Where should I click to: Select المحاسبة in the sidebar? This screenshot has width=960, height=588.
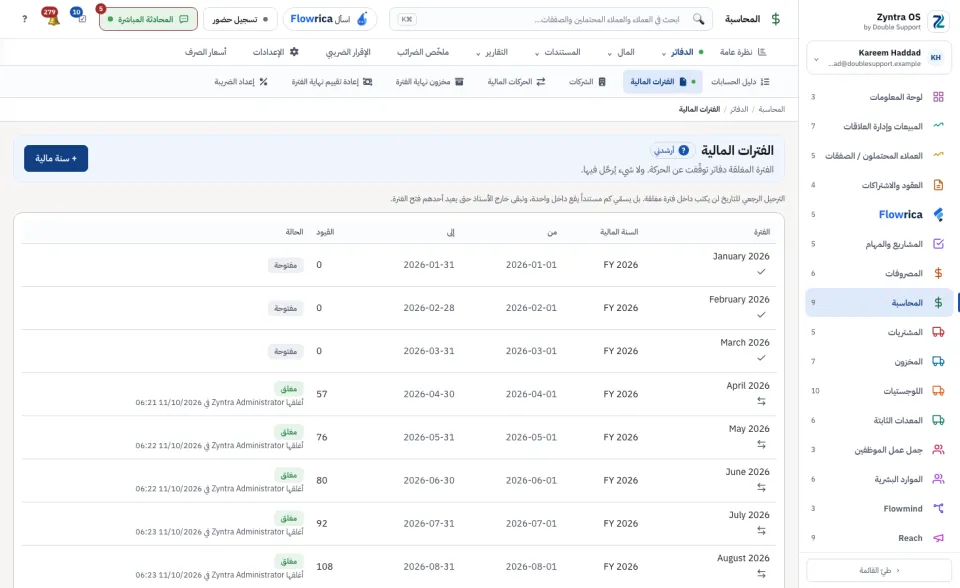click(x=879, y=303)
